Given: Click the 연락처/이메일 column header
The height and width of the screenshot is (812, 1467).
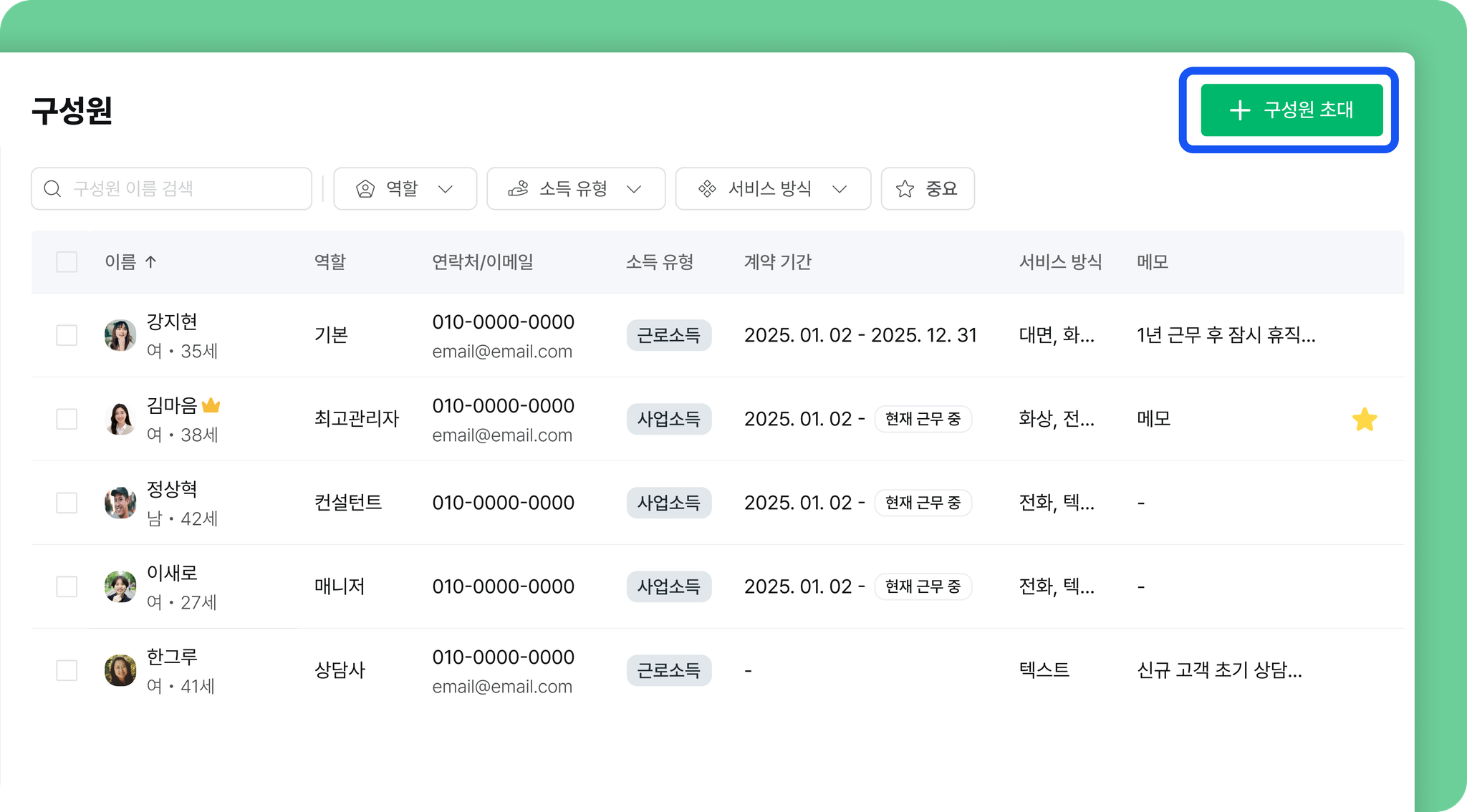Looking at the screenshot, I should coord(483,262).
